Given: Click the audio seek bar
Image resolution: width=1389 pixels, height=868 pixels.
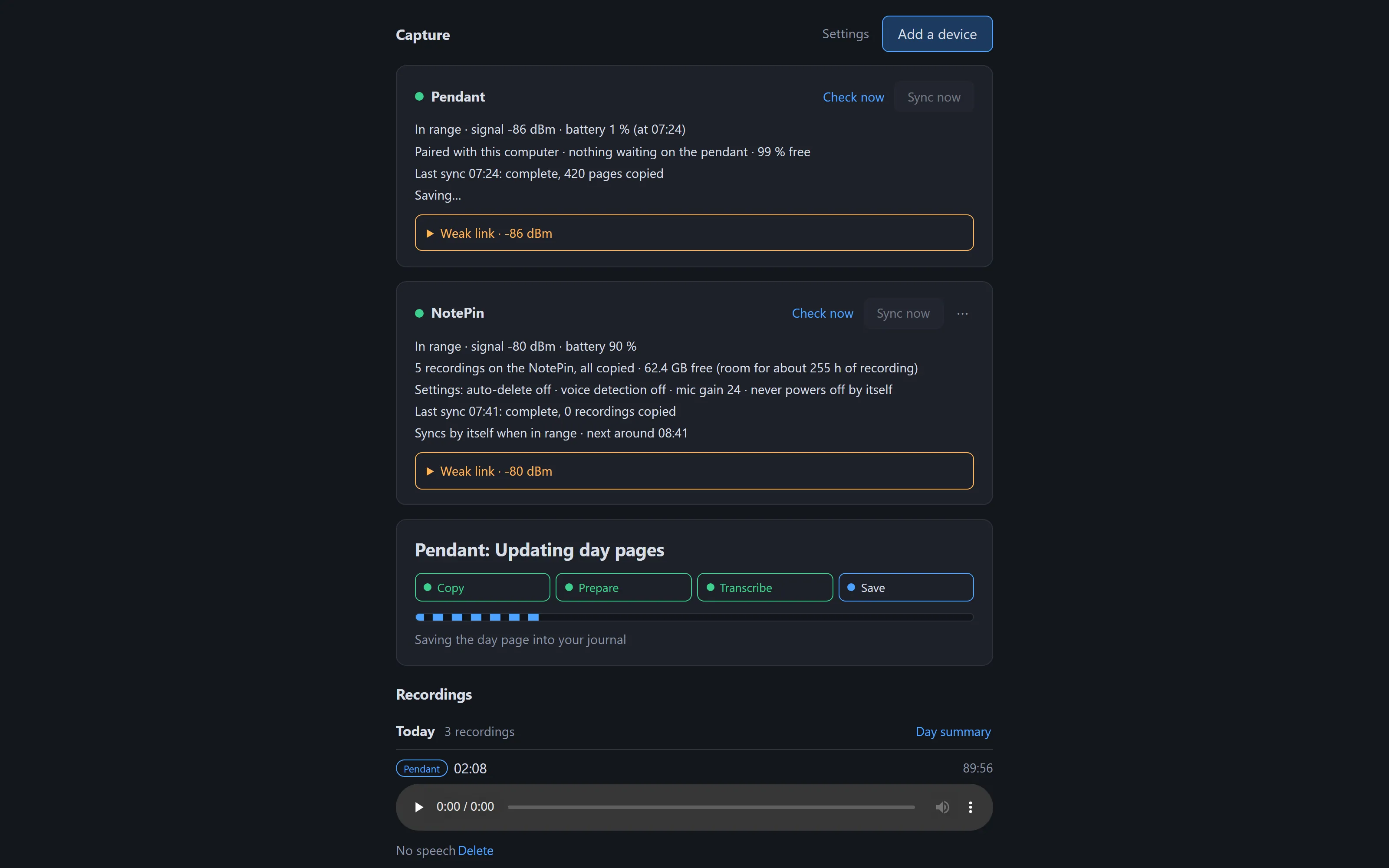Looking at the screenshot, I should pyautogui.click(x=711, y=807).
